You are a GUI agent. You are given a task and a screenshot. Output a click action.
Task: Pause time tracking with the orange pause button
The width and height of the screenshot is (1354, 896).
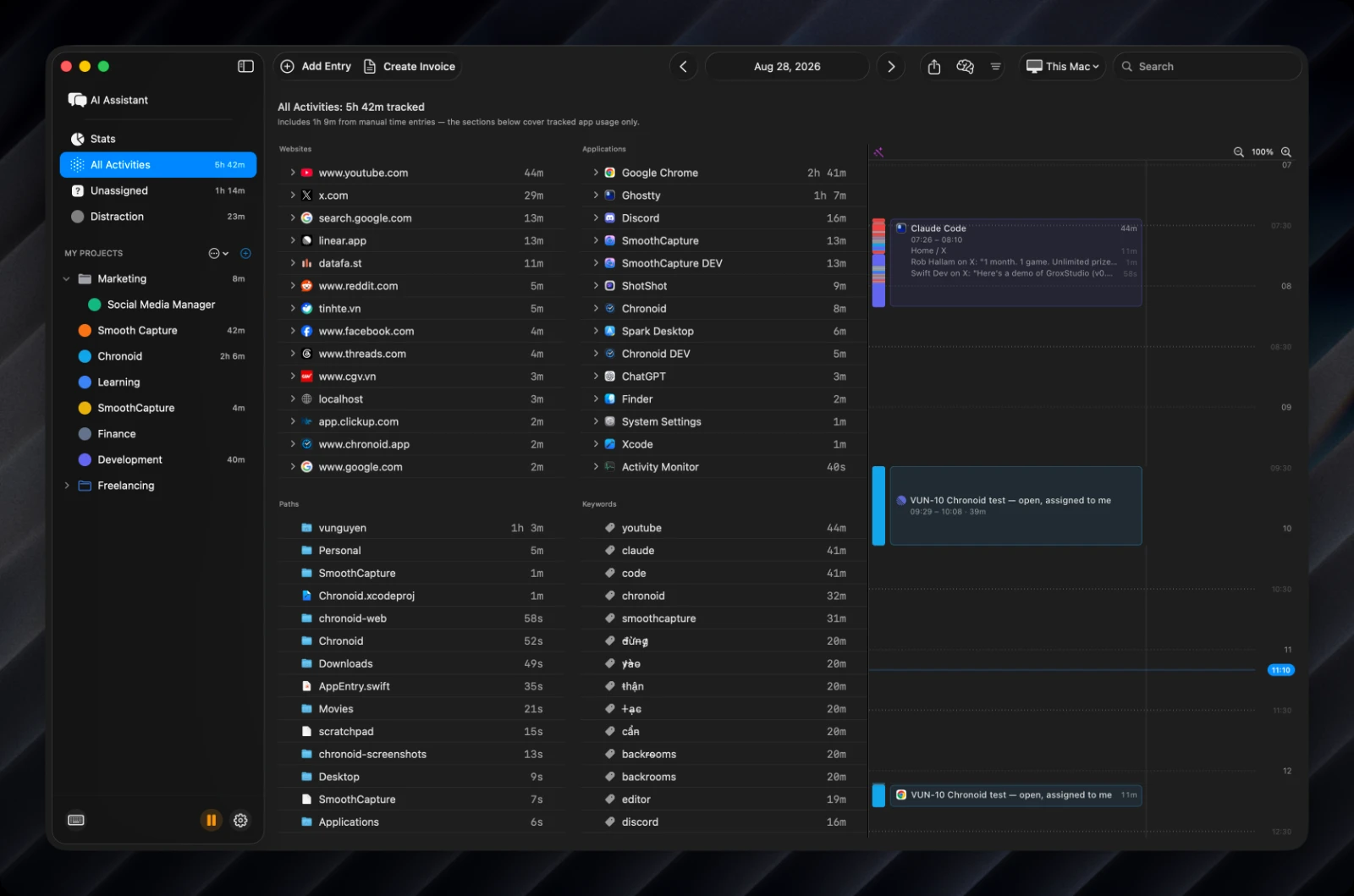coord(211,820)
